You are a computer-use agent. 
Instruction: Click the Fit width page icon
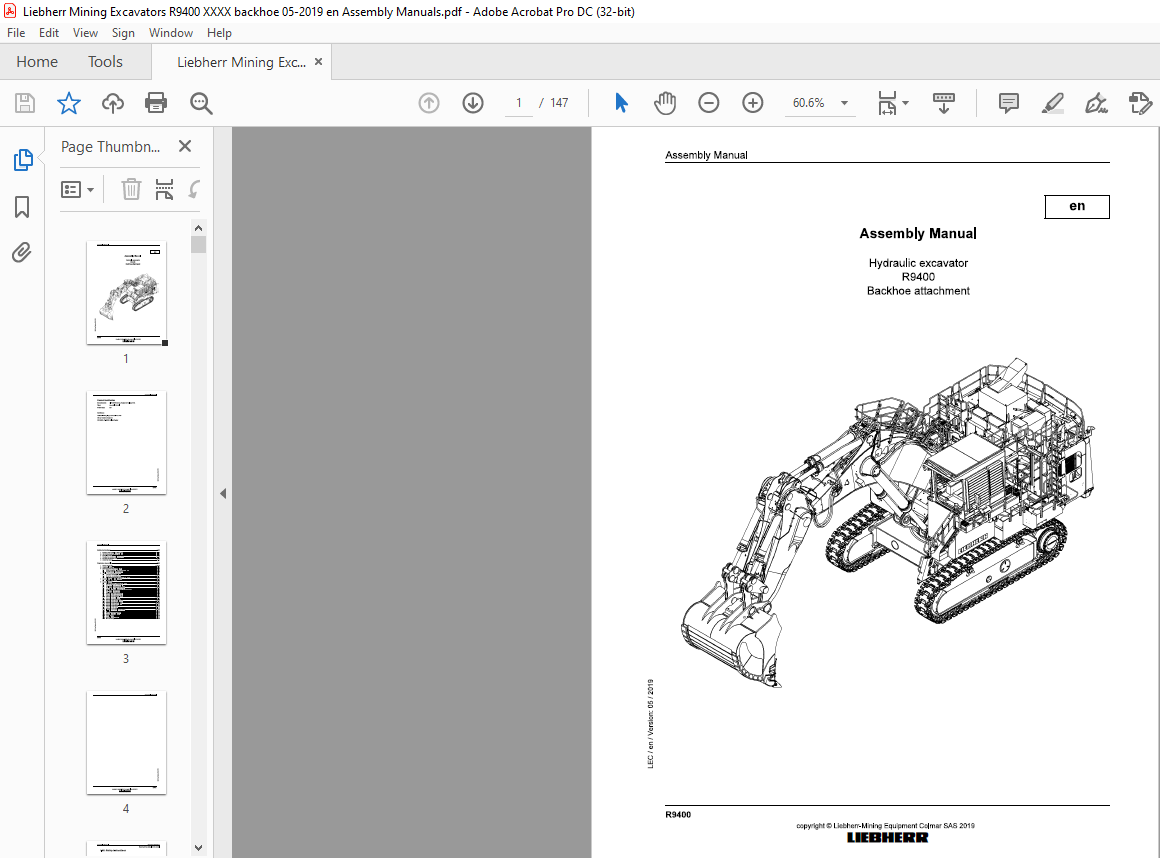[x=887, y=103]
